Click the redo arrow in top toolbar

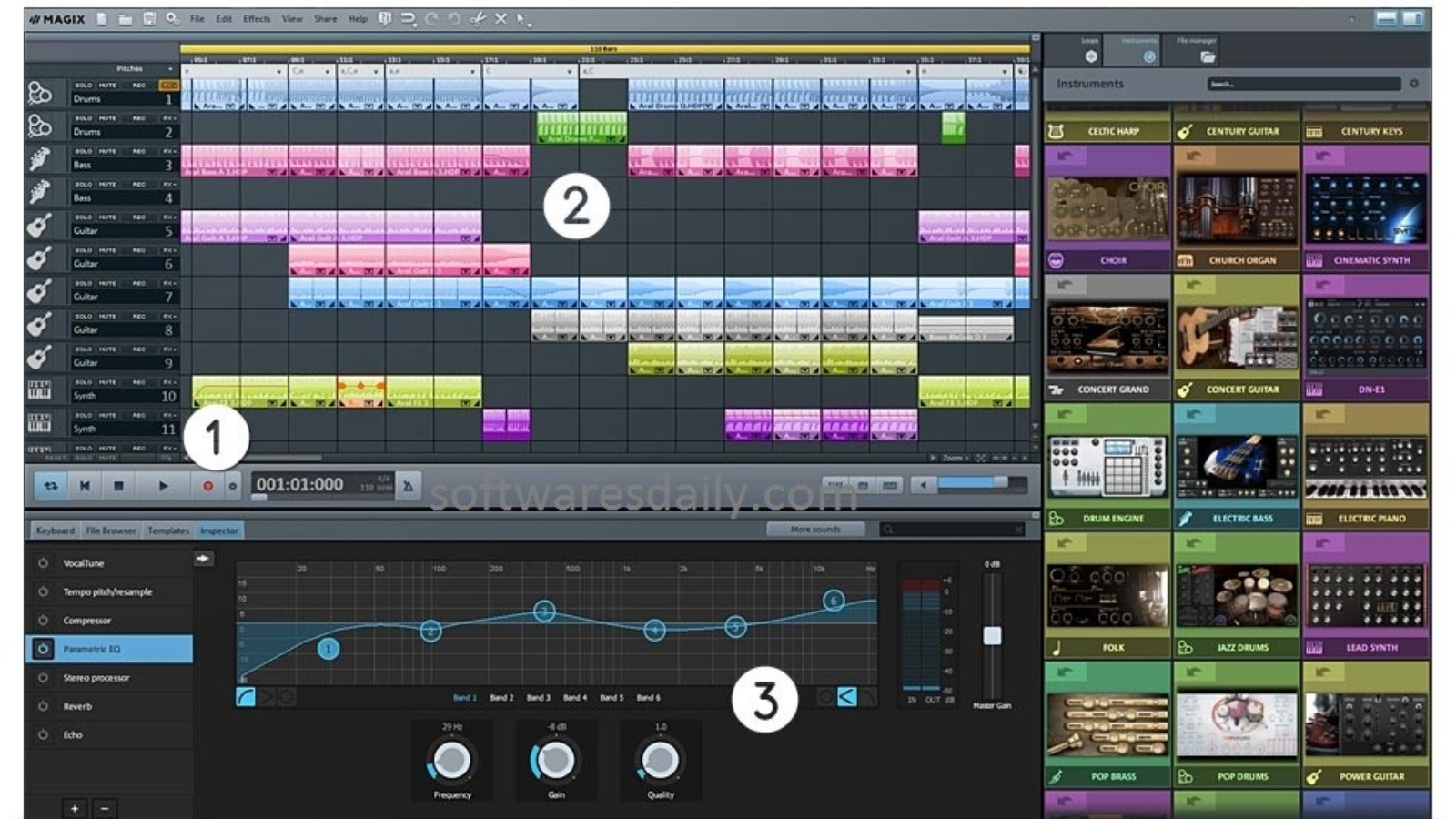tap(431, 18)
